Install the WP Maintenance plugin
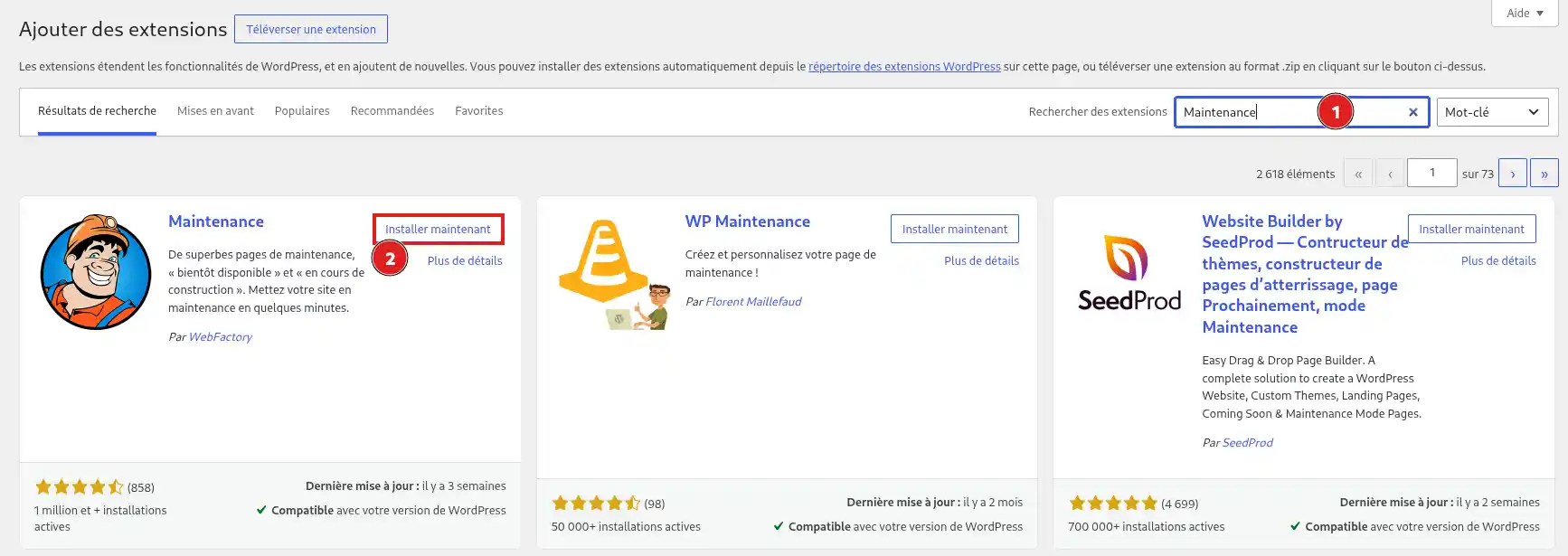Viewport: 1568px width, 556px height. (955, 229)
